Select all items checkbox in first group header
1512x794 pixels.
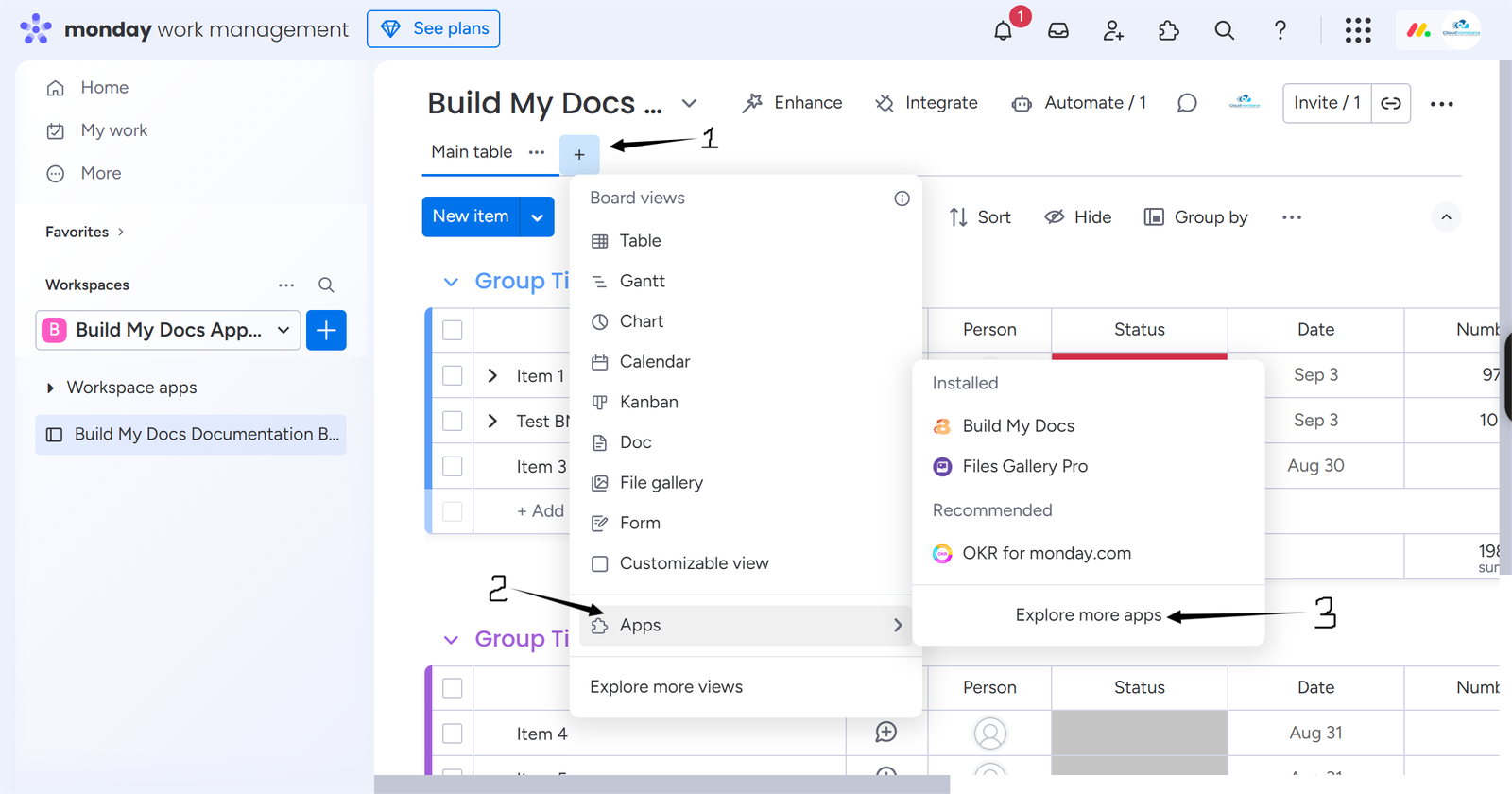point(453,330)
